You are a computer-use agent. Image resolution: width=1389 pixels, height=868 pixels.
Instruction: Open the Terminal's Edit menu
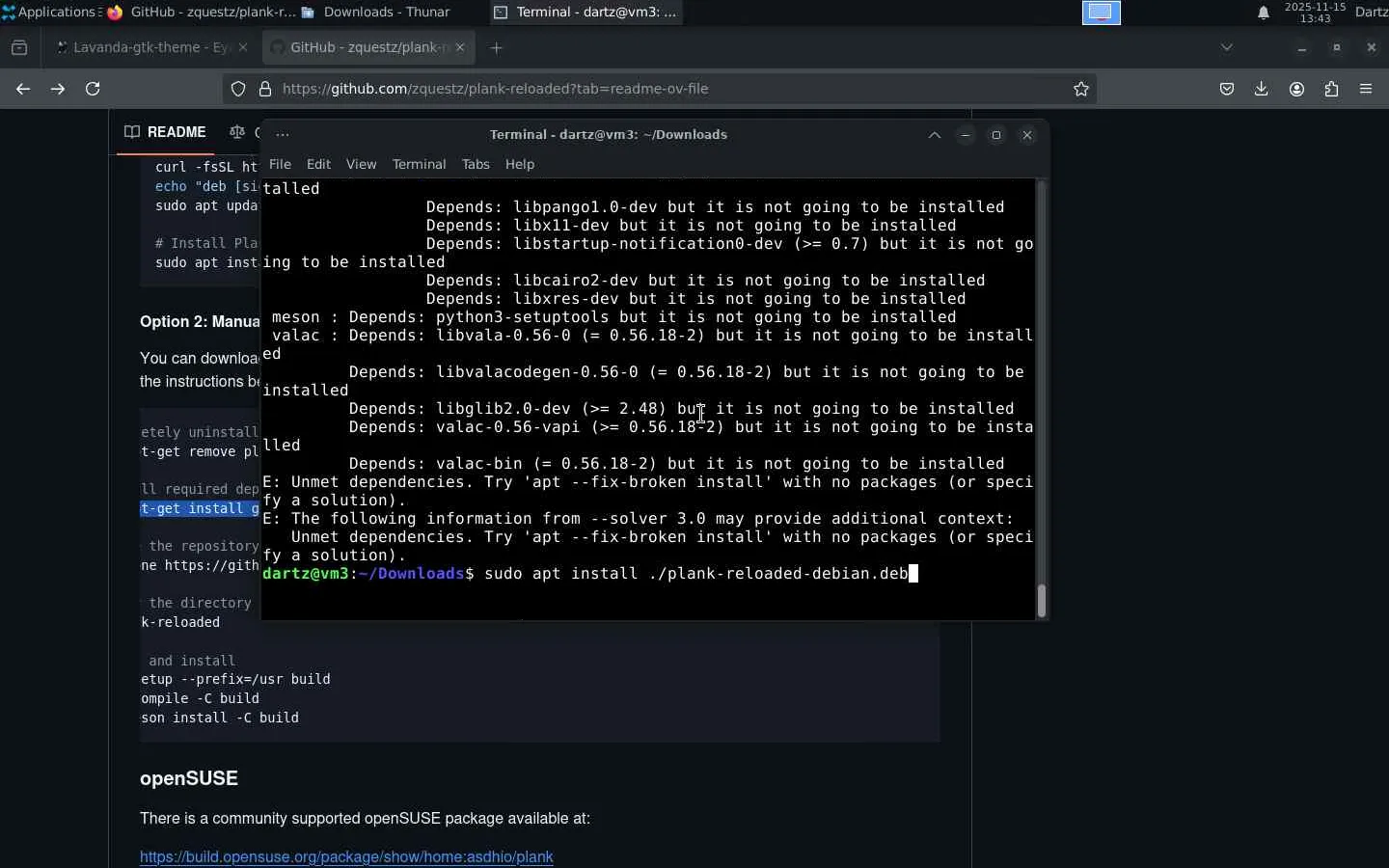point(318,164)
